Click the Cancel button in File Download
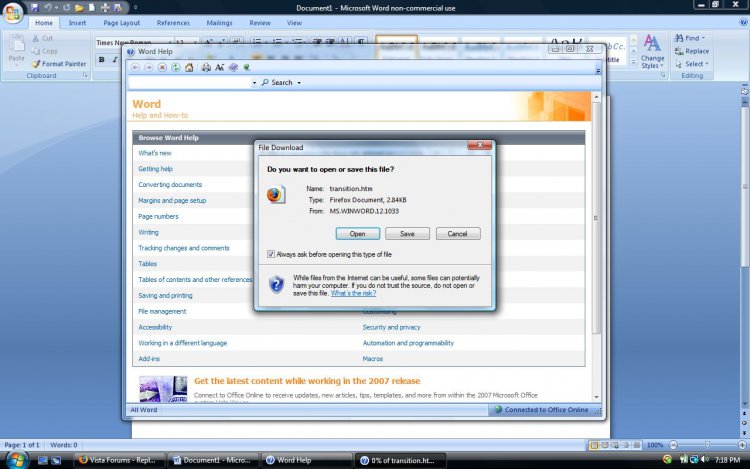This screenshot has height=469, width=750. coord(458,234)
